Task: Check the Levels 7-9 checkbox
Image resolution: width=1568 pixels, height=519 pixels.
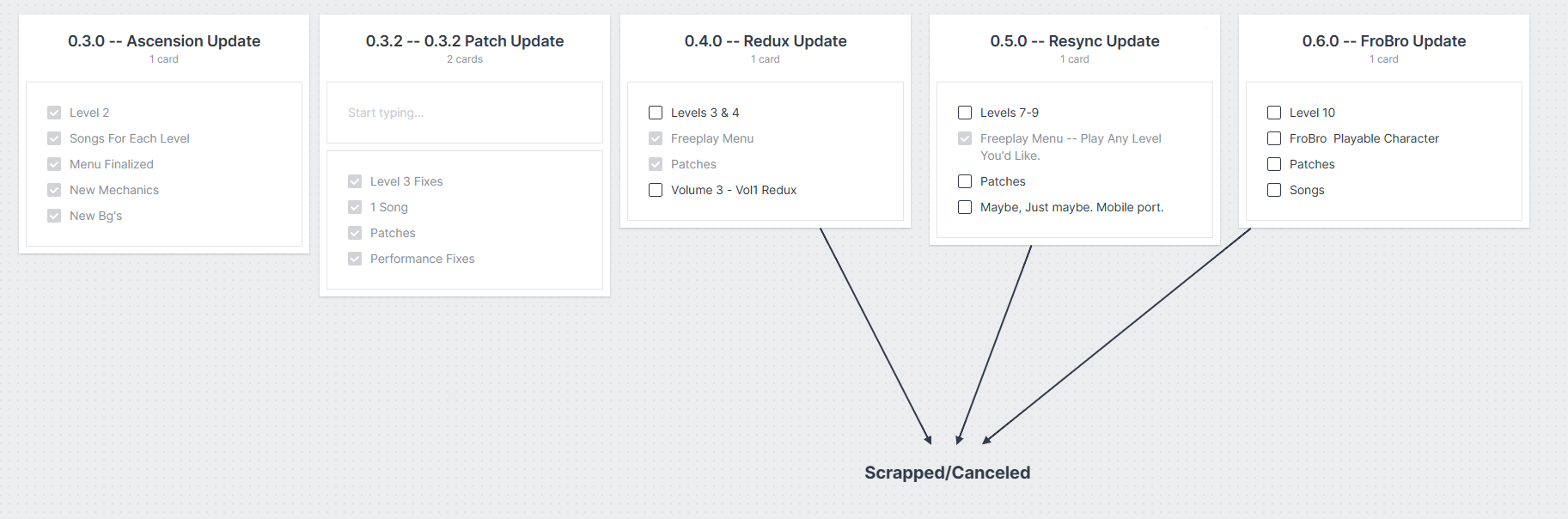Action: [x=965, y=113]
